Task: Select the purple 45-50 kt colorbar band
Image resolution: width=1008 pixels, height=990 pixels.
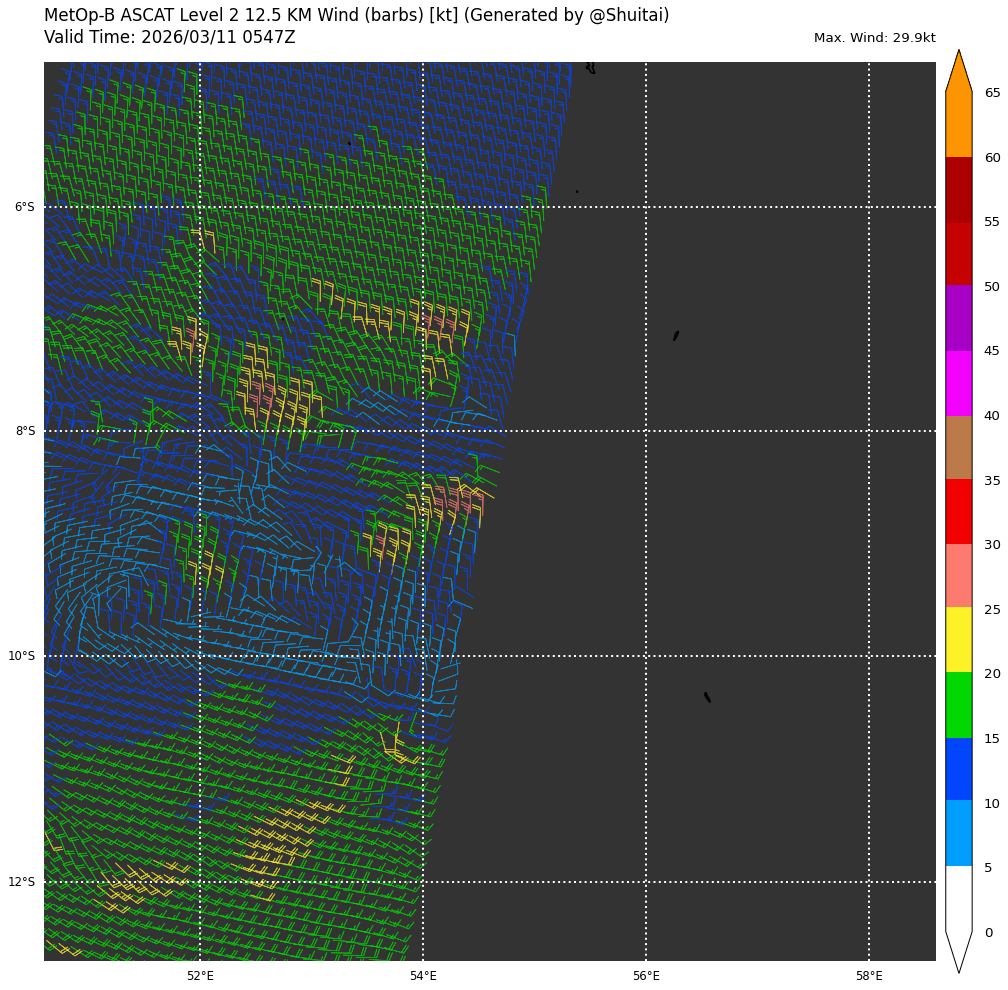Action: [958, 318]
